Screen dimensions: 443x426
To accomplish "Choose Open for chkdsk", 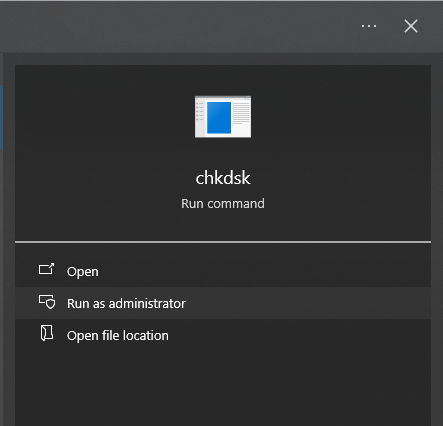I will click(x=223, y=271).
